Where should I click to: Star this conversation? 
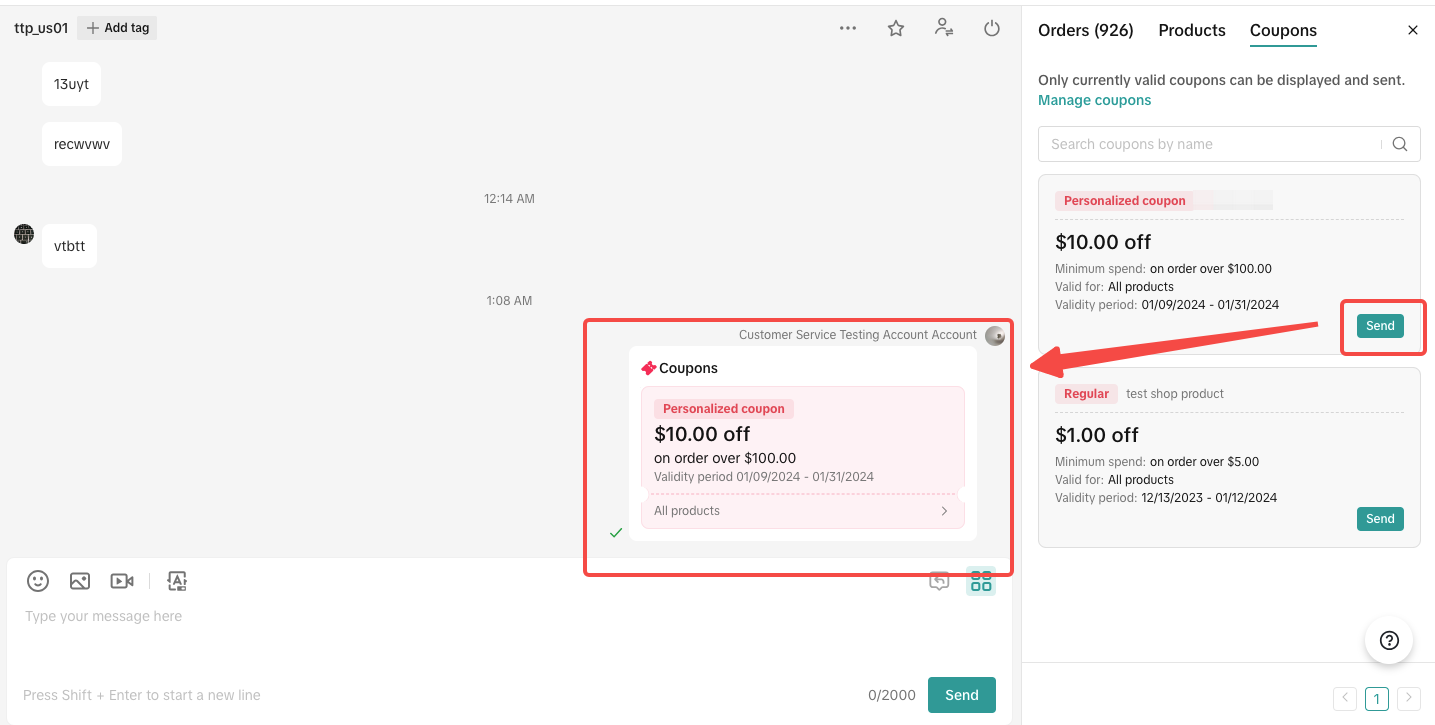[896, 28]
